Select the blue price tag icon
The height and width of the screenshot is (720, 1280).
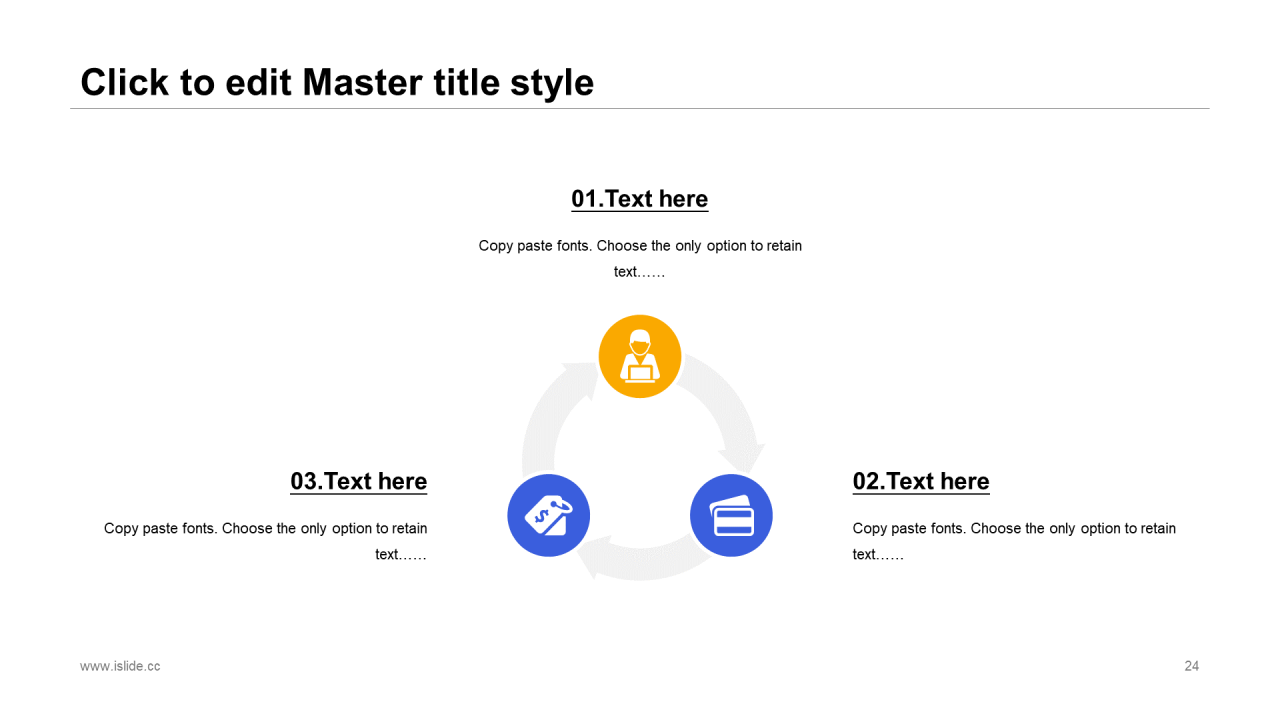pos(548,516)
